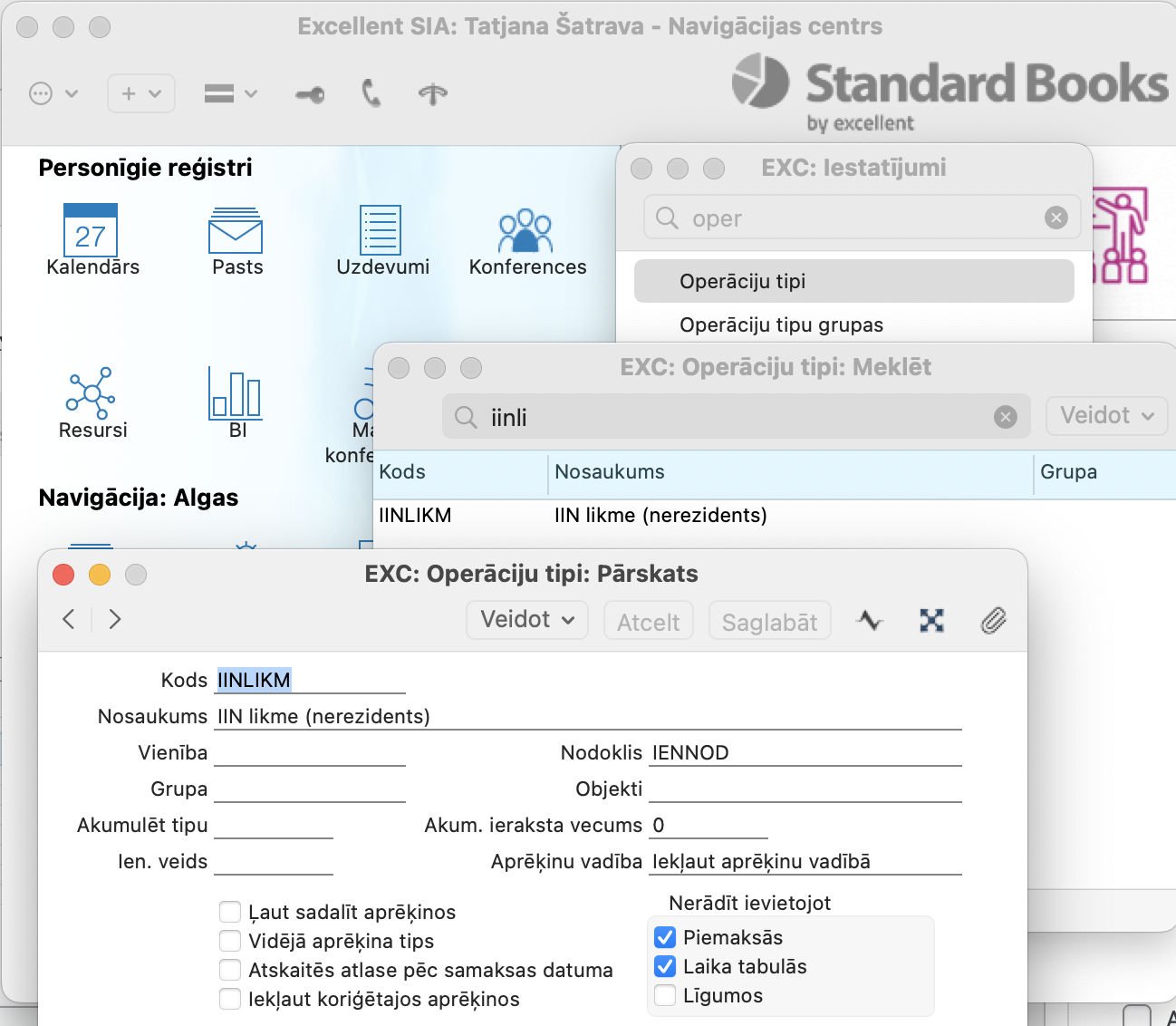The height and width of the screenshot is (1026, 1176).
Task: Open the plus button dropdown in toolbar
Action: coord(141,93)
